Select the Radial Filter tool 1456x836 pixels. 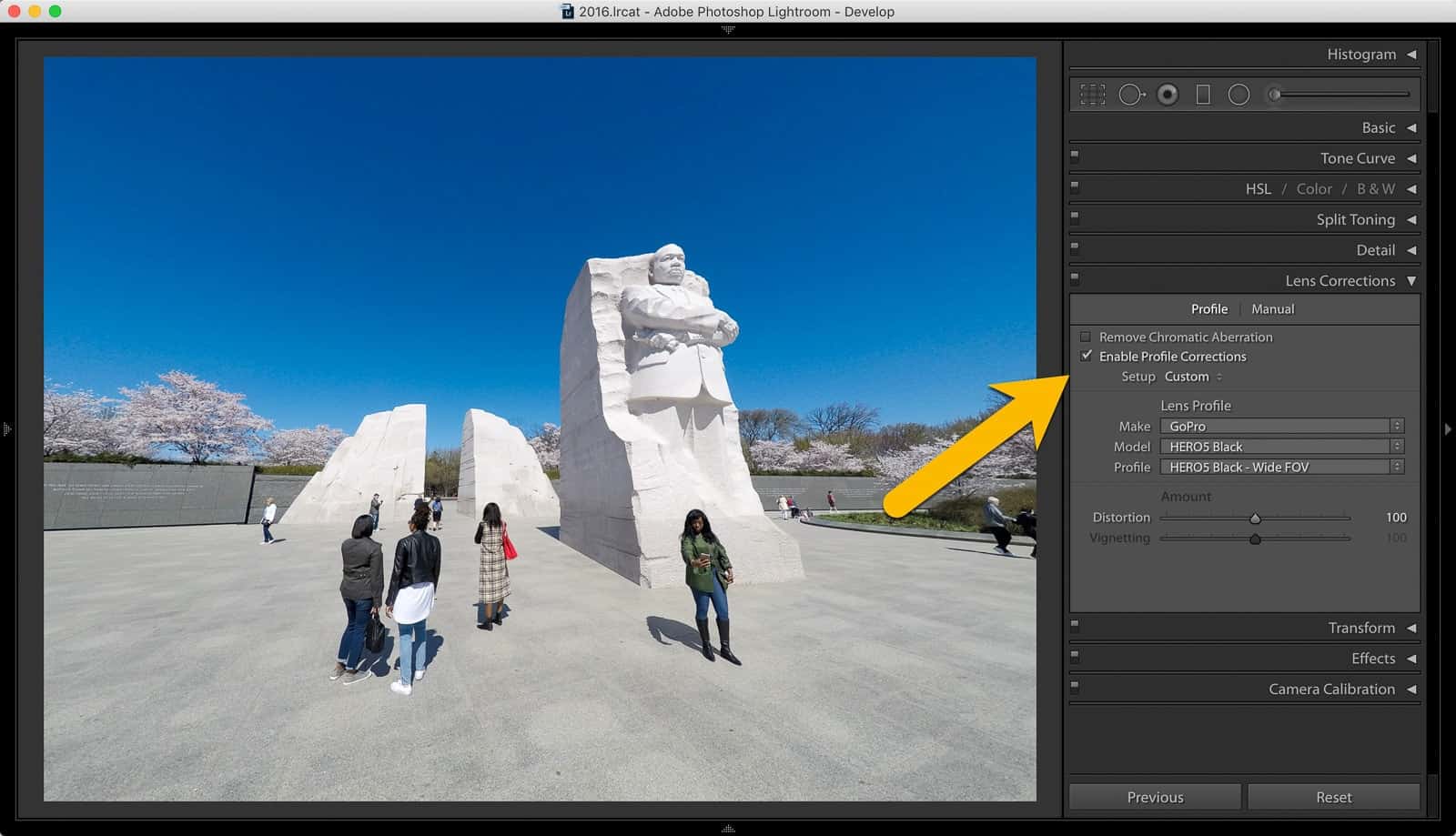coord(1239,95)
